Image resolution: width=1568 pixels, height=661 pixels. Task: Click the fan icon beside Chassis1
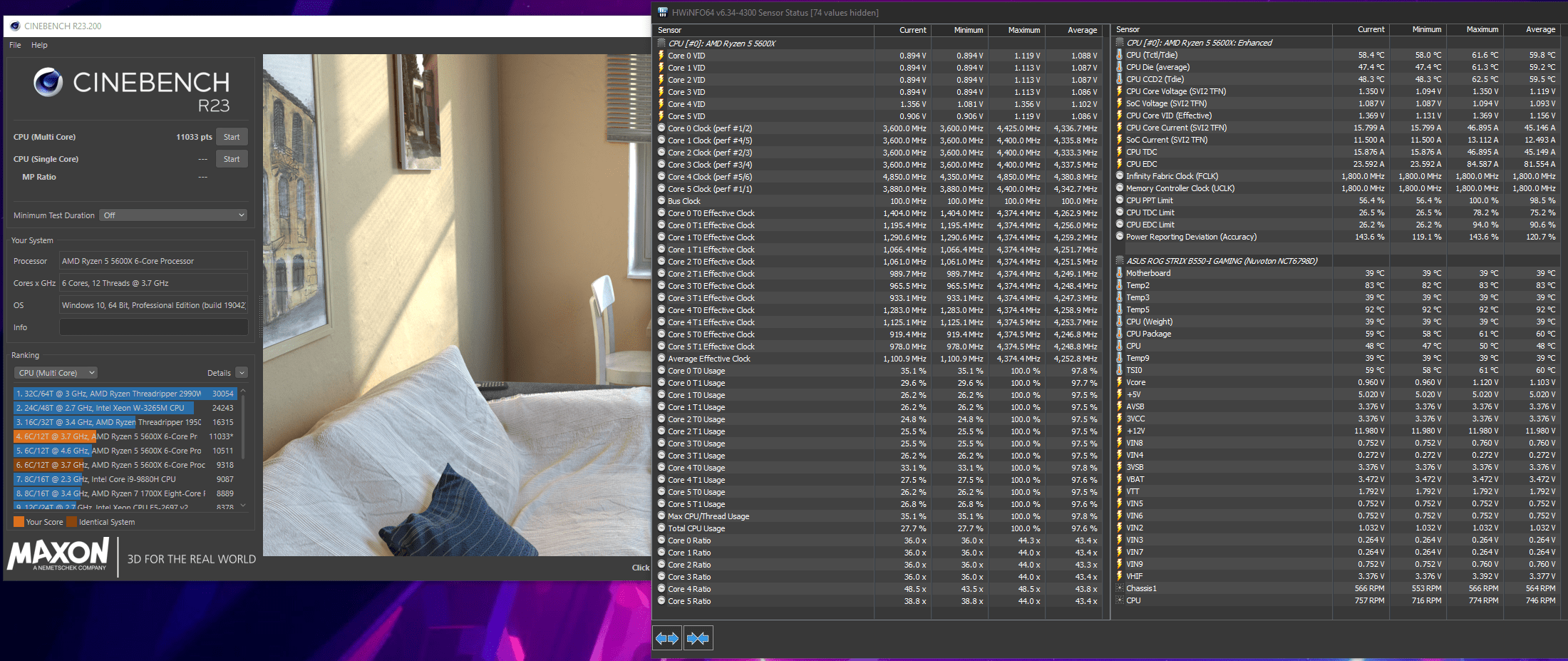1120,588
